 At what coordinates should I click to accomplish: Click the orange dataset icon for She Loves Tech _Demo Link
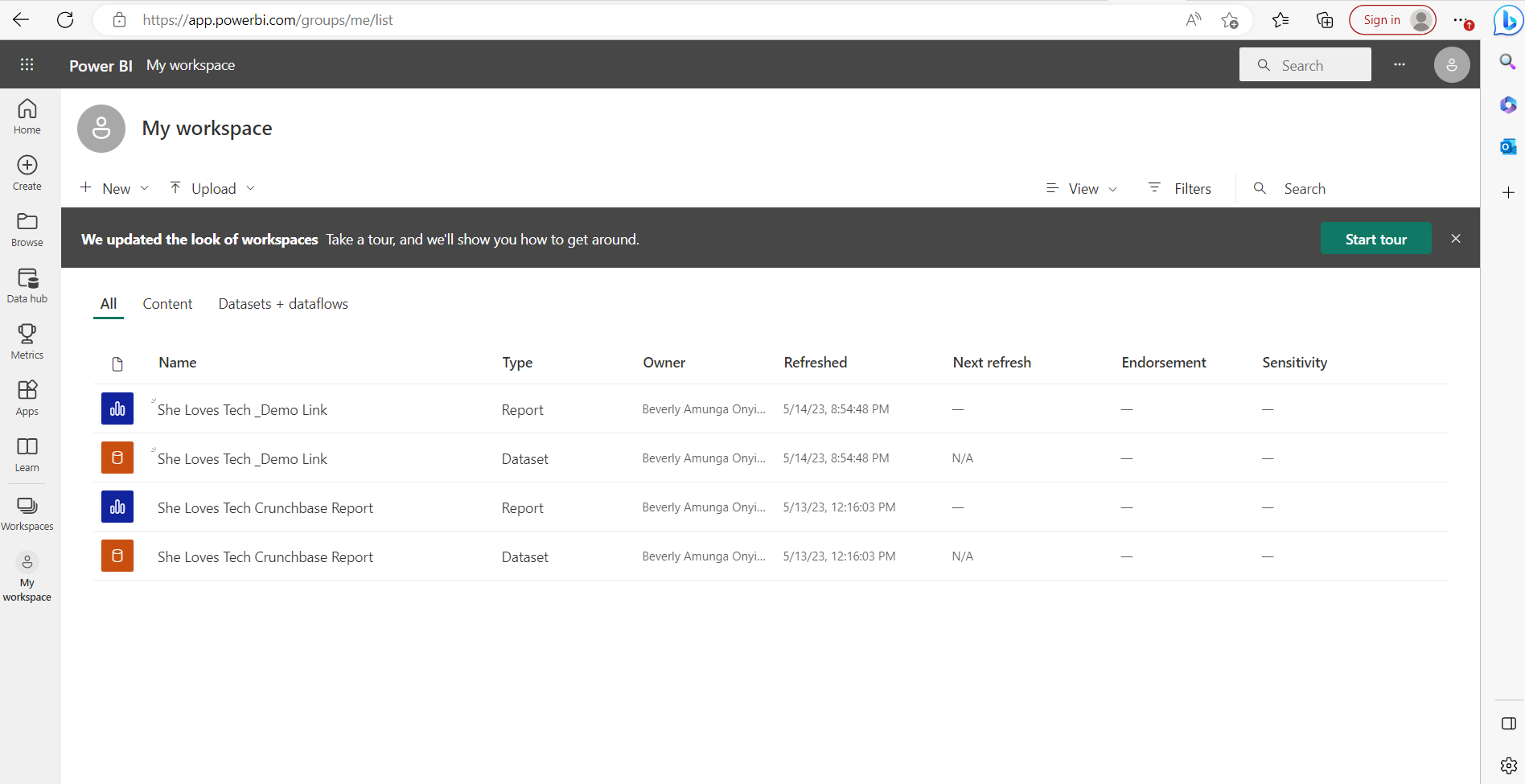(x=117, y=458)
